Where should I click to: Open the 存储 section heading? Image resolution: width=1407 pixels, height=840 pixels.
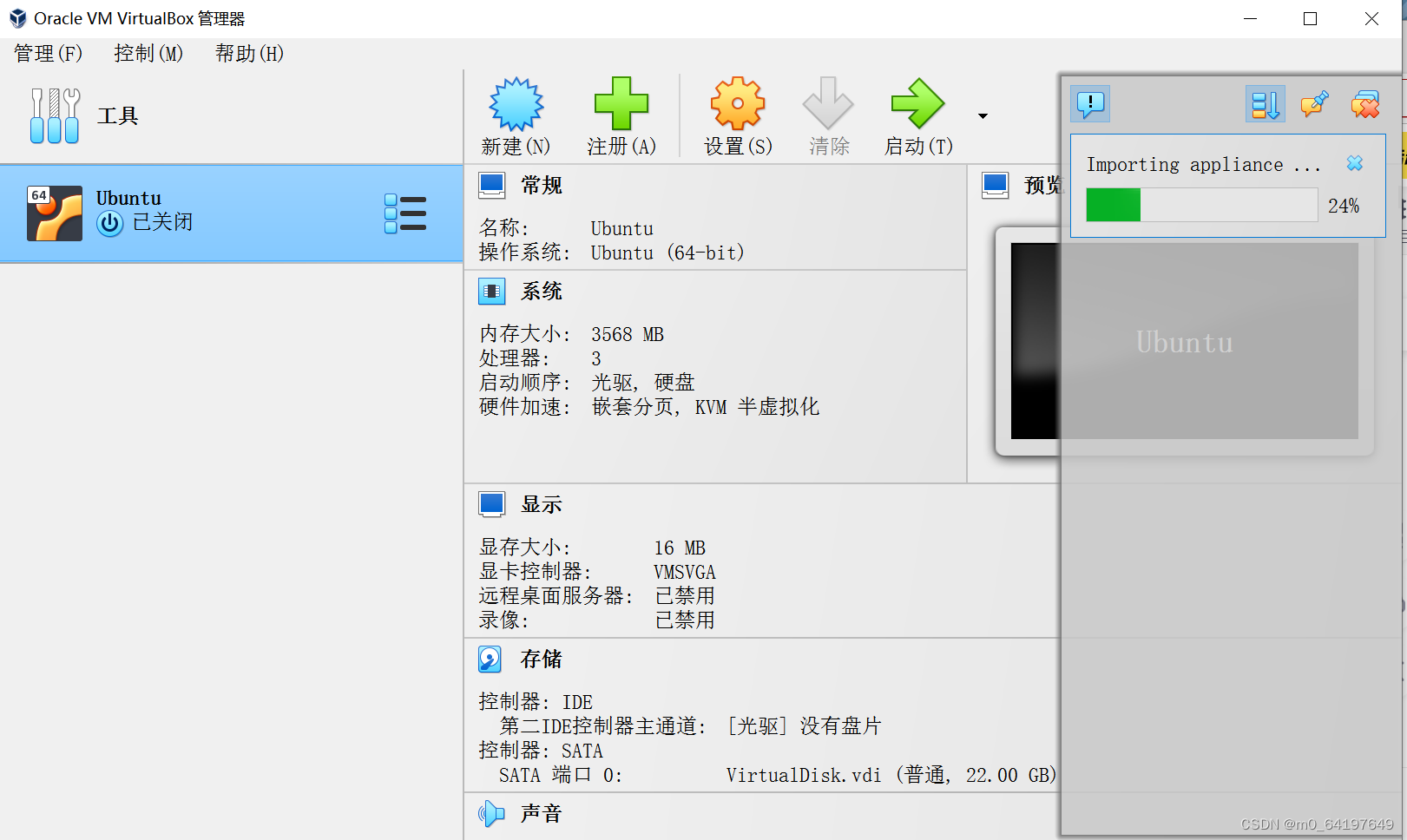point(542,660)
